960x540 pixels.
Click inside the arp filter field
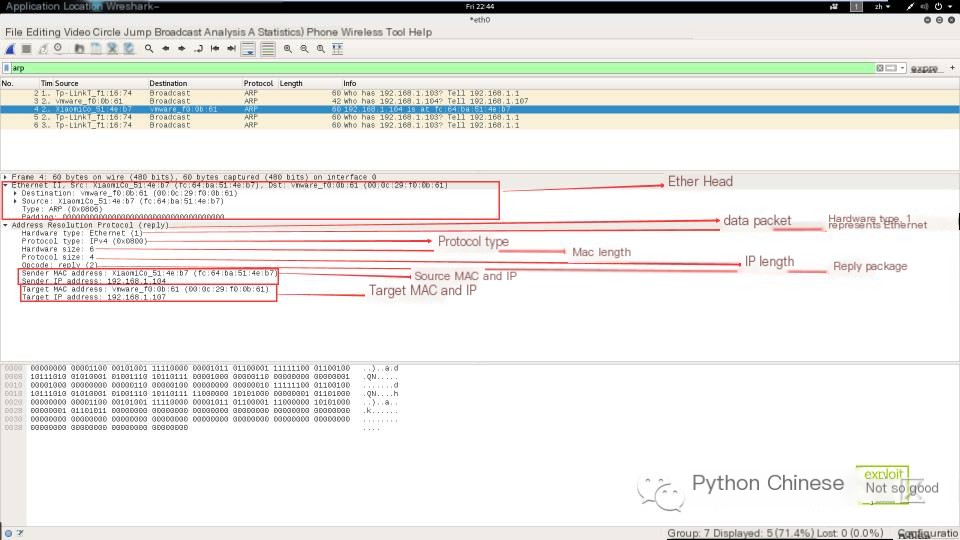point(441,68)
